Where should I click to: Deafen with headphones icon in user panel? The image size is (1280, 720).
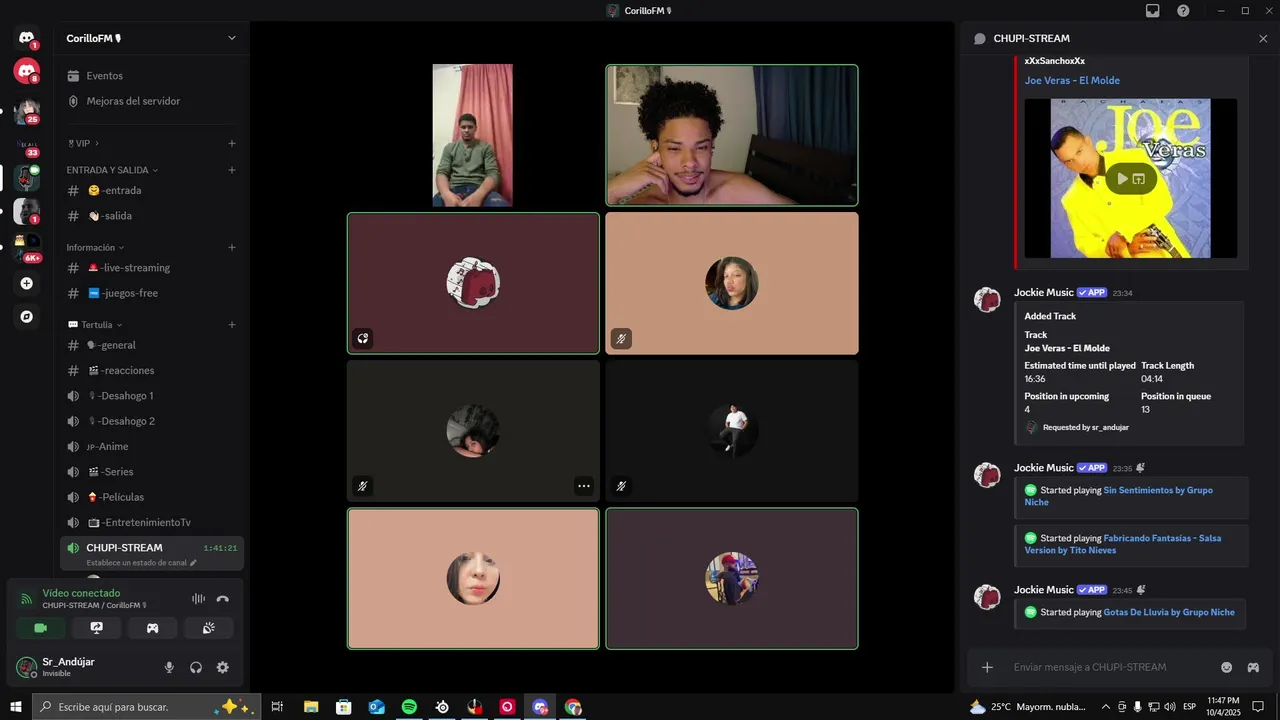coord(196,667)
